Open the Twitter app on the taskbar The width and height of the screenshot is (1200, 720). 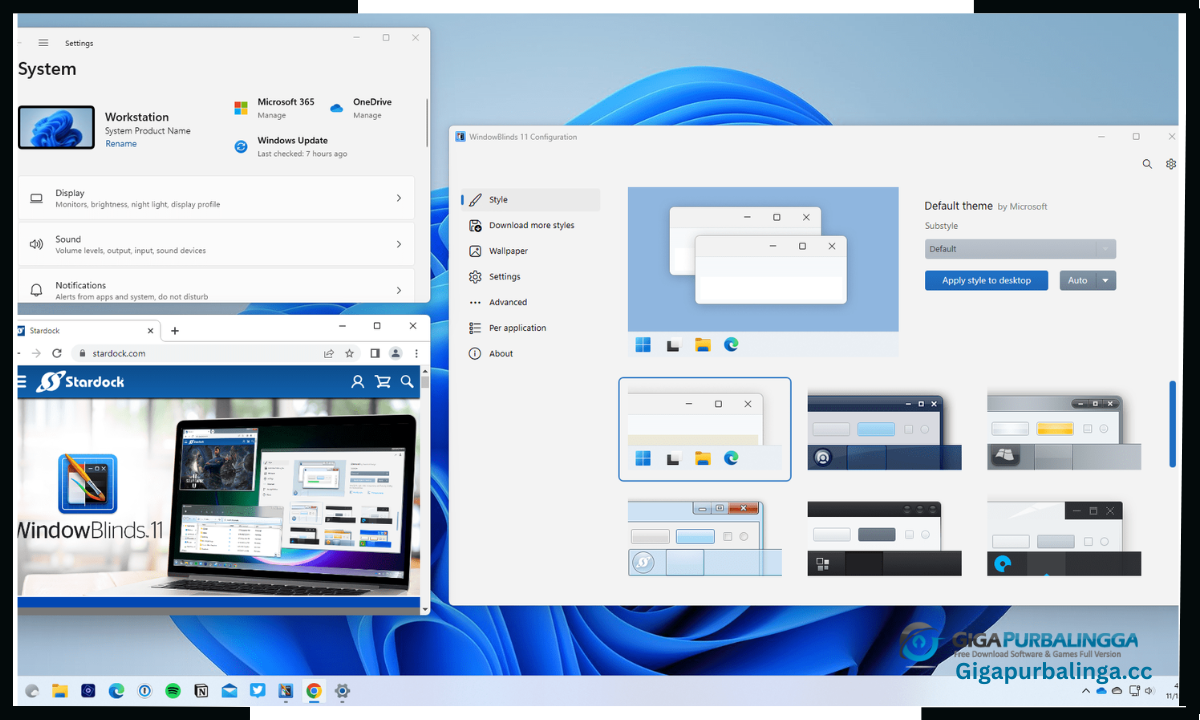click(x=257, y=690)
